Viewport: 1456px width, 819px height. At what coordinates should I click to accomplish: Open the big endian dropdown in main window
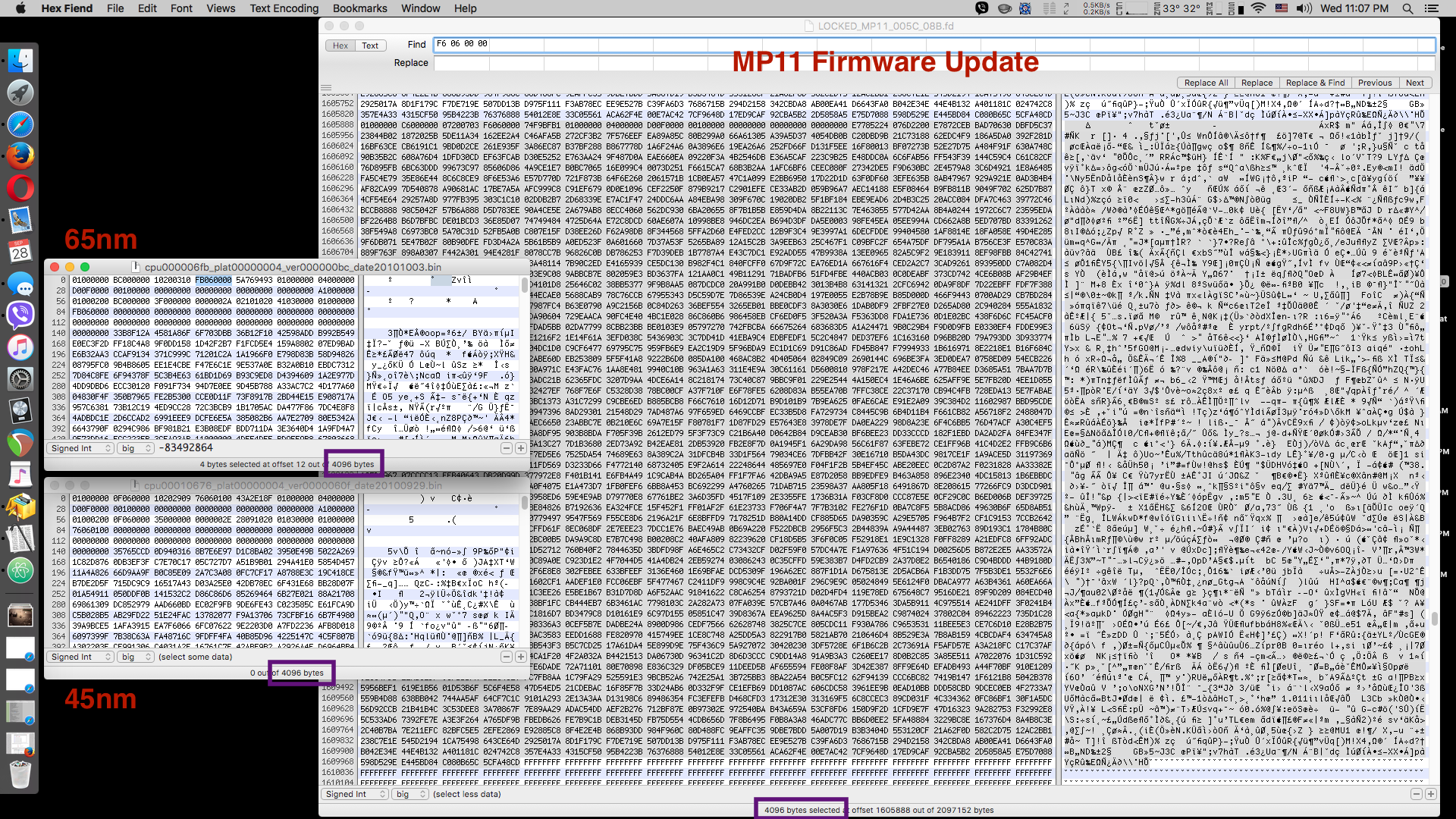tap(410, 794)
